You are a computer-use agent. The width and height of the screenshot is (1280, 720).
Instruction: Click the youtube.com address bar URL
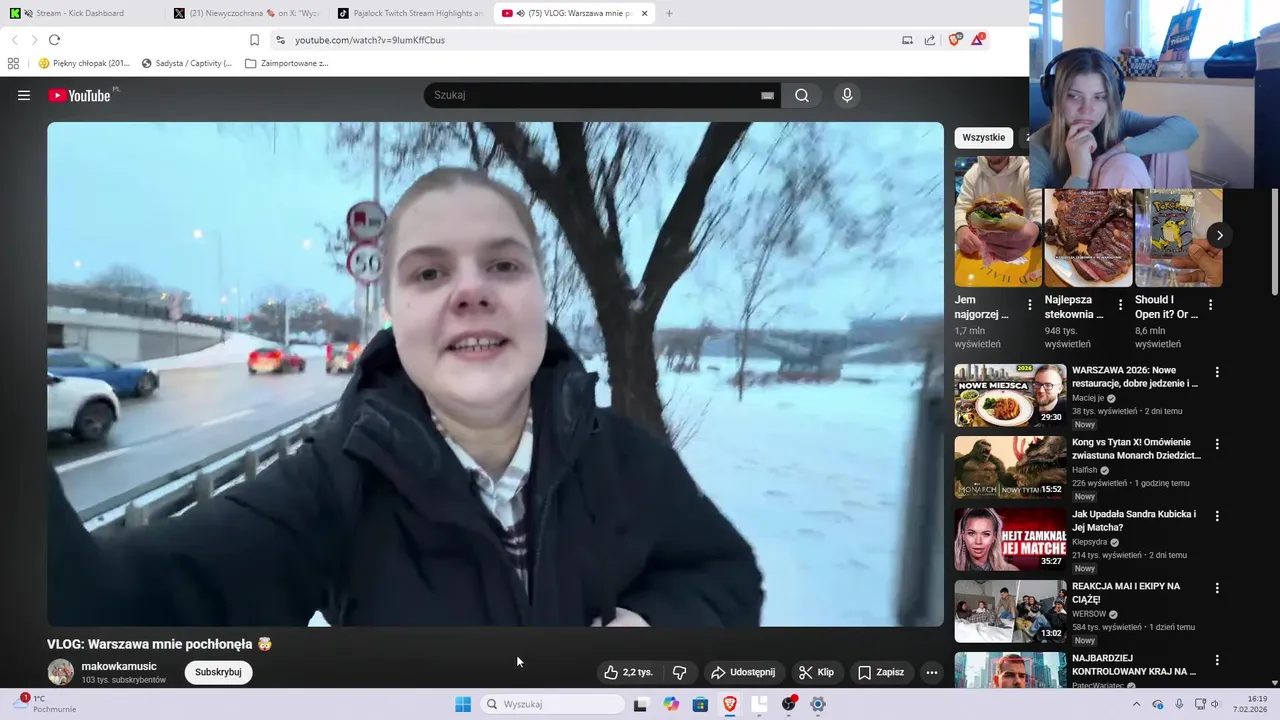tap(370, 40)
